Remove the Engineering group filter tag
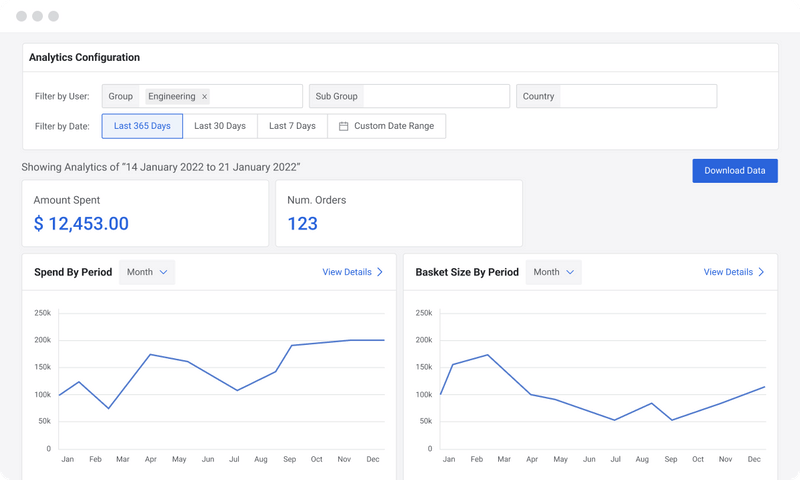This screenshot has width=800, height=480. click(205, 97)
